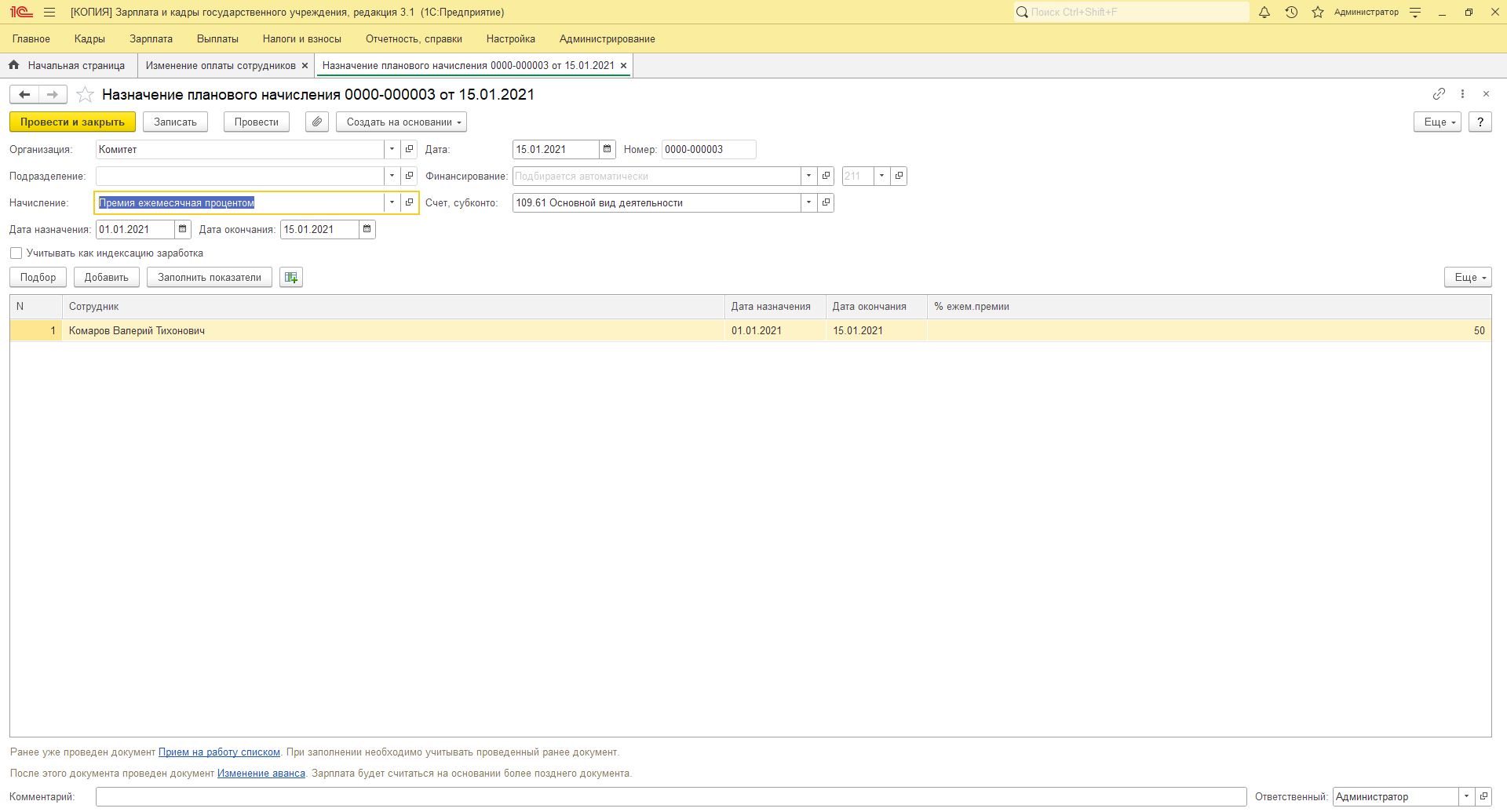Image resolution: width=1507 pixels, height=812 pixels.
Task: Close the Изменение оплаты сотрудников tab
Action: pos(305,66)
